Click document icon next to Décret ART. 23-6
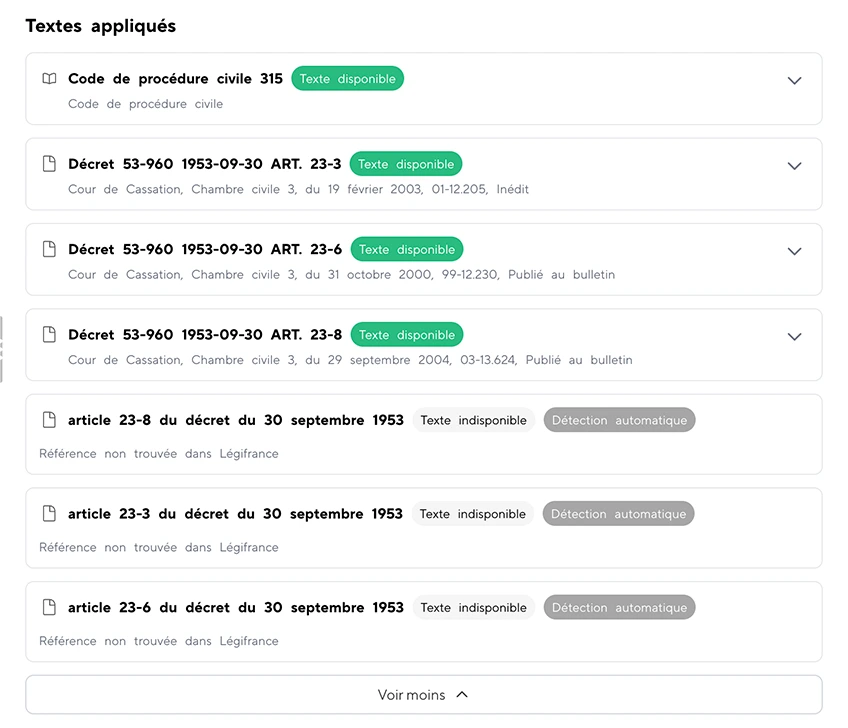 (49, 250)
